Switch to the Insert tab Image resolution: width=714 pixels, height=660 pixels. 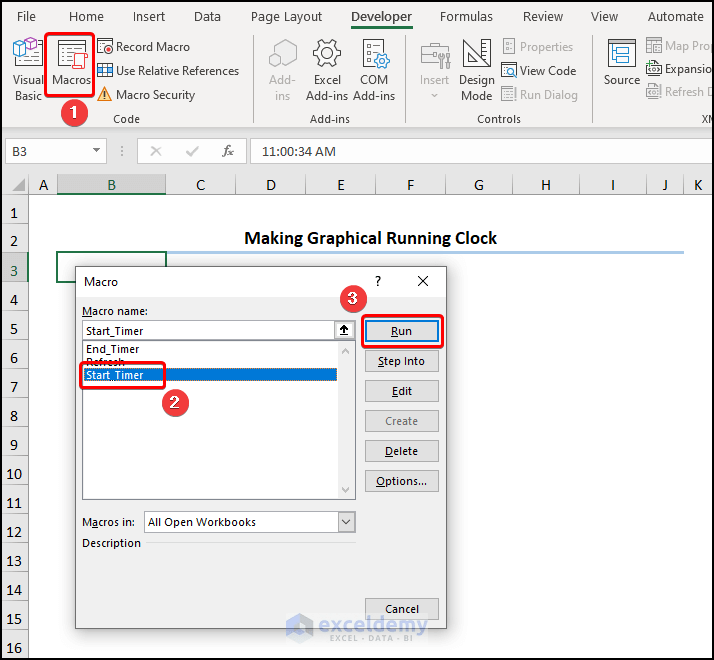(148, 17)
